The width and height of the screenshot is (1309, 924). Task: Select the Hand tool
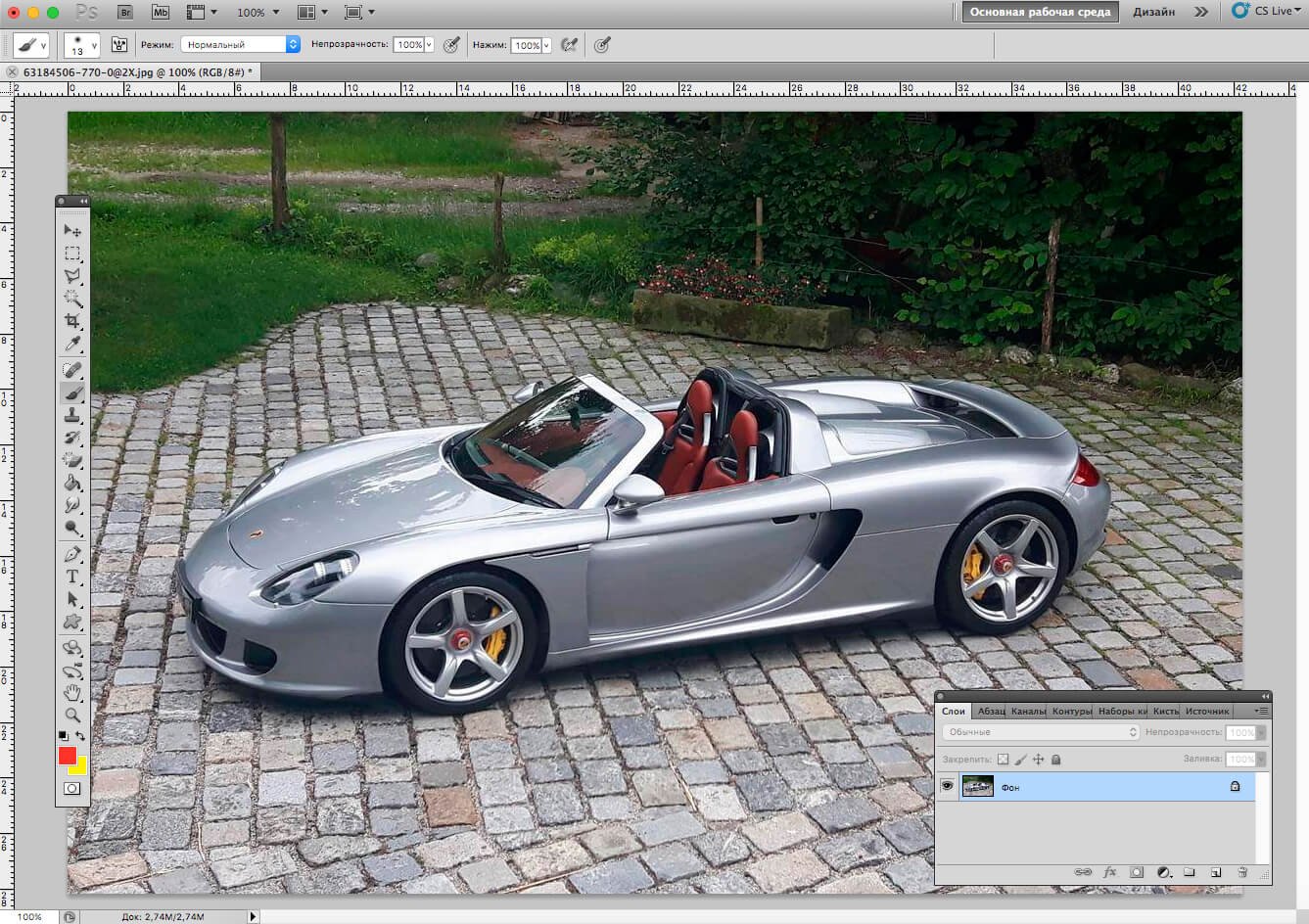pos(72,693)
